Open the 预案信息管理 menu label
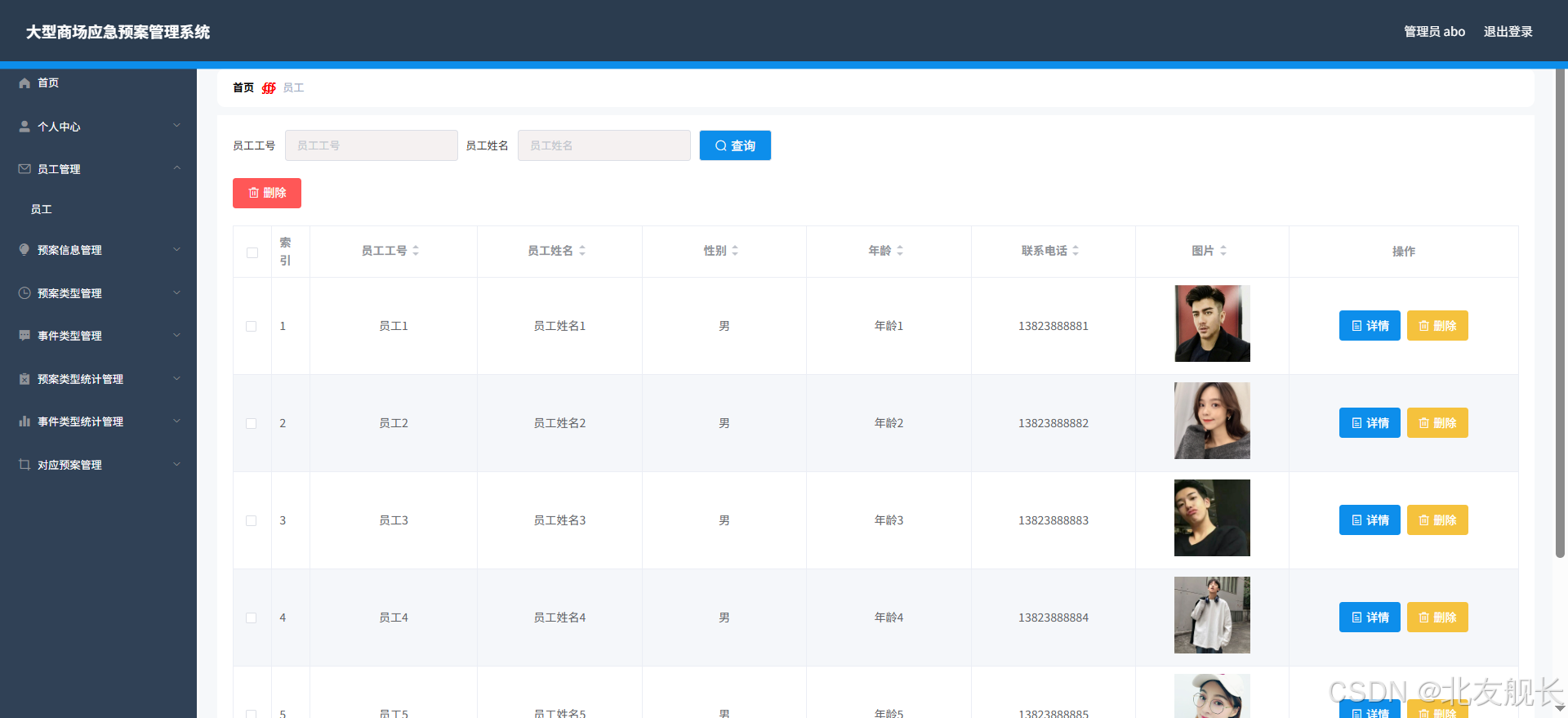 (69, 250)
